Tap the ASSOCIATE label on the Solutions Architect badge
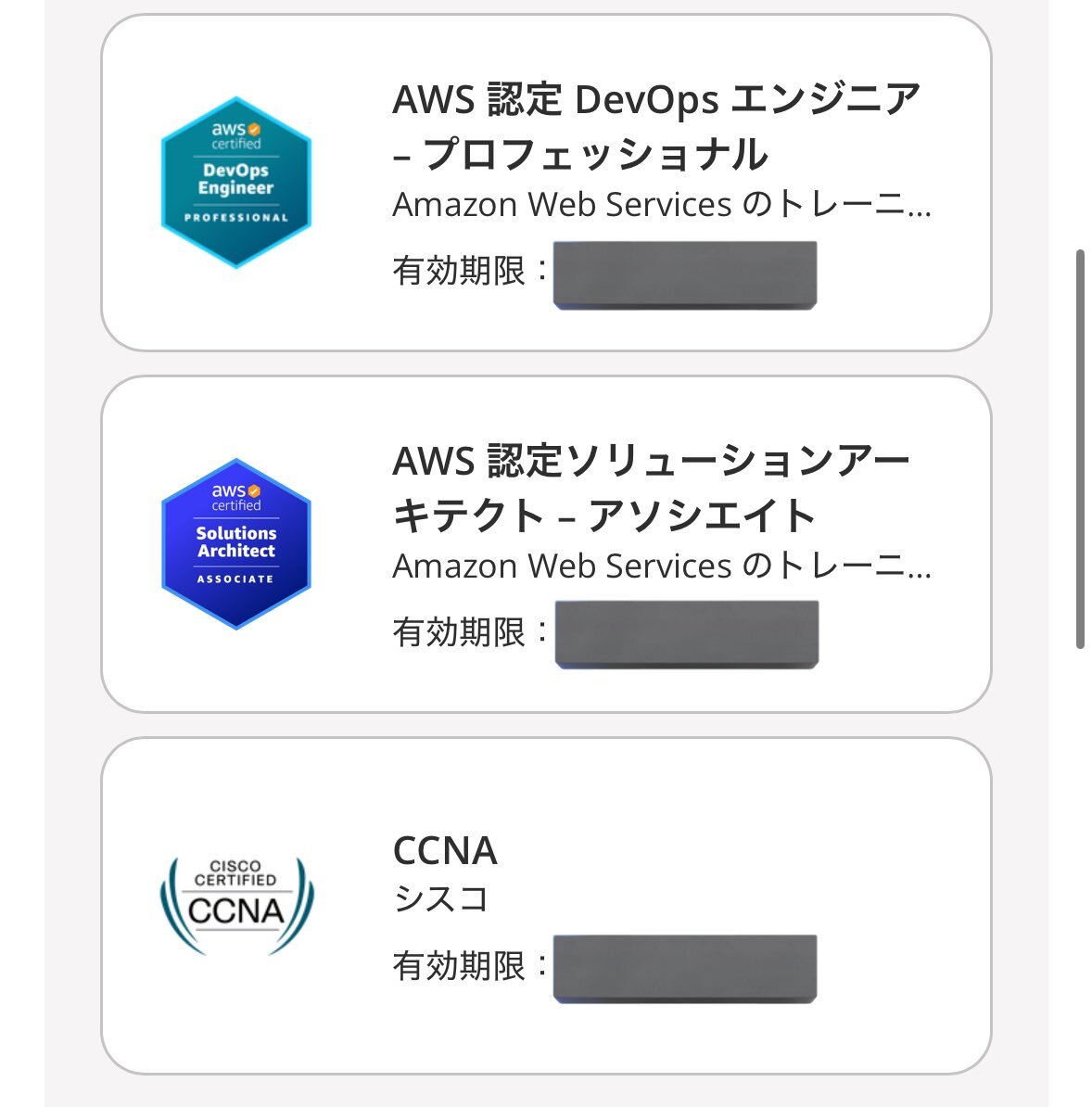 pos(236,579)
